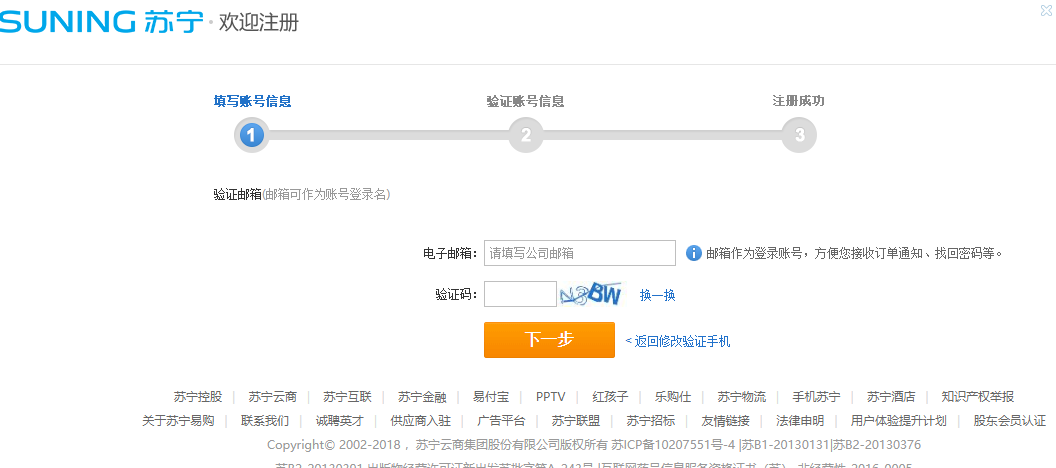Click the 填写账号信息 step label
1056x468 pixels.
click(252, 101)
